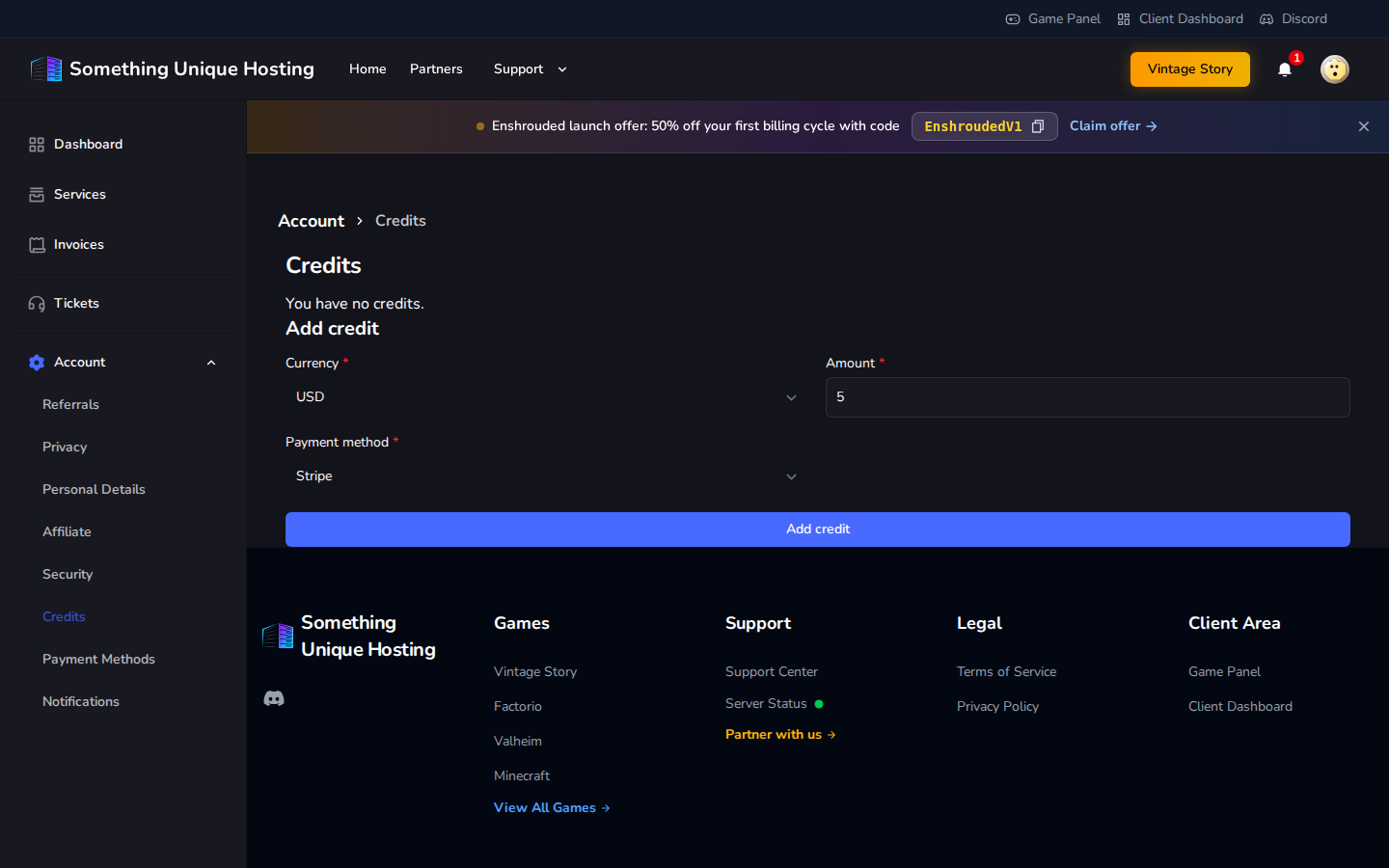The image size is (1389, 868).
Task: Open Discord link in the top bar
Action: tap(1294, 19)
